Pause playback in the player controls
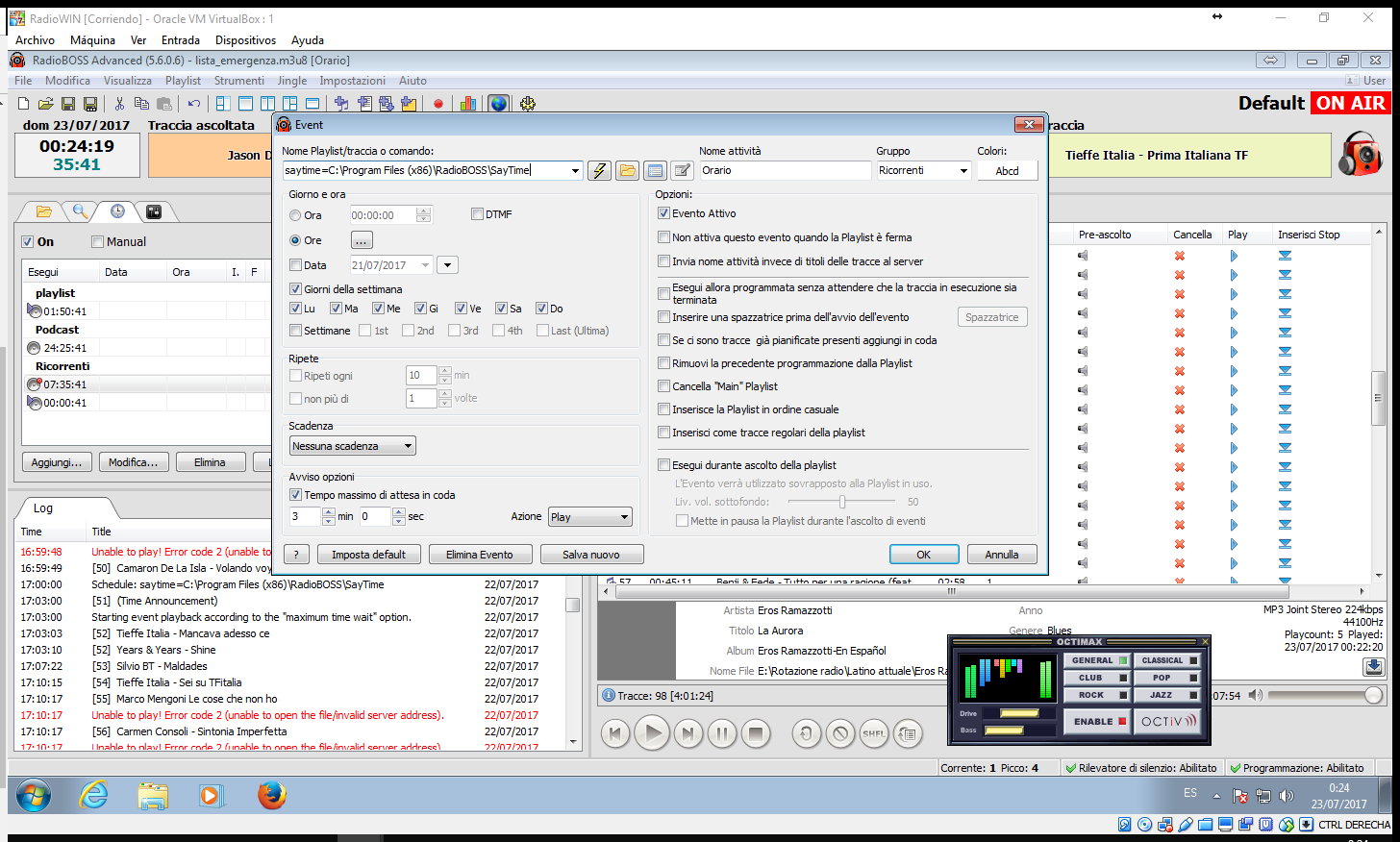The image size is (1400, 842). (x=721, y=734)
